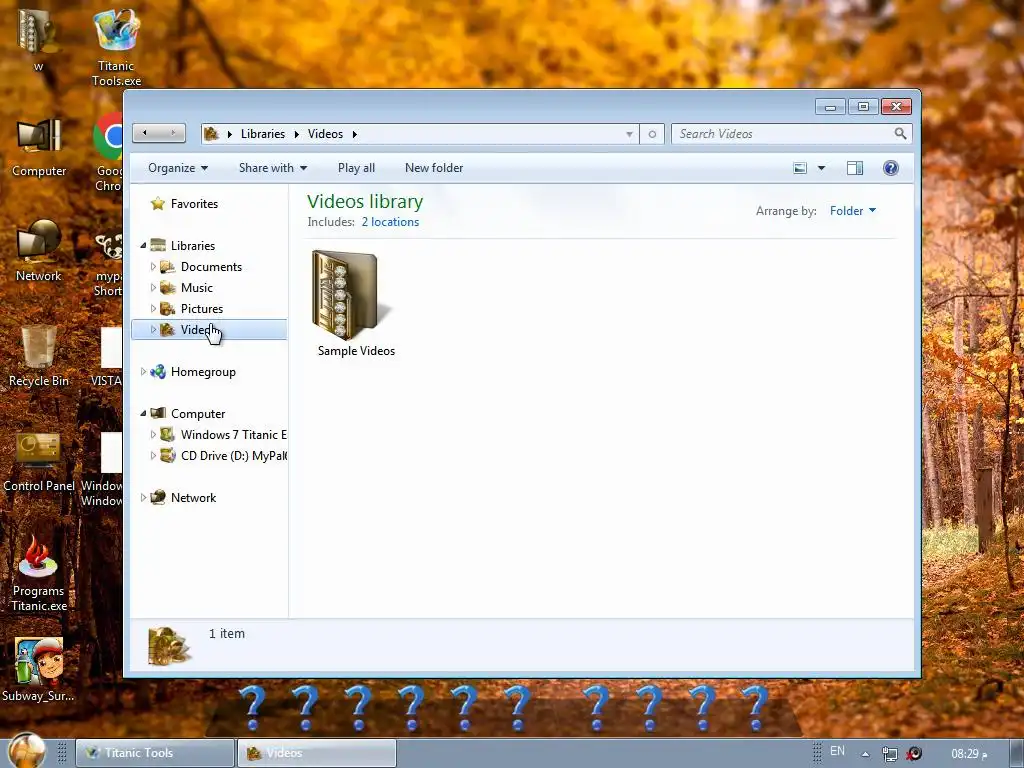Screen dimensions: 1024x768
Task: Click the Music library icon
Action: click(168, 287)
